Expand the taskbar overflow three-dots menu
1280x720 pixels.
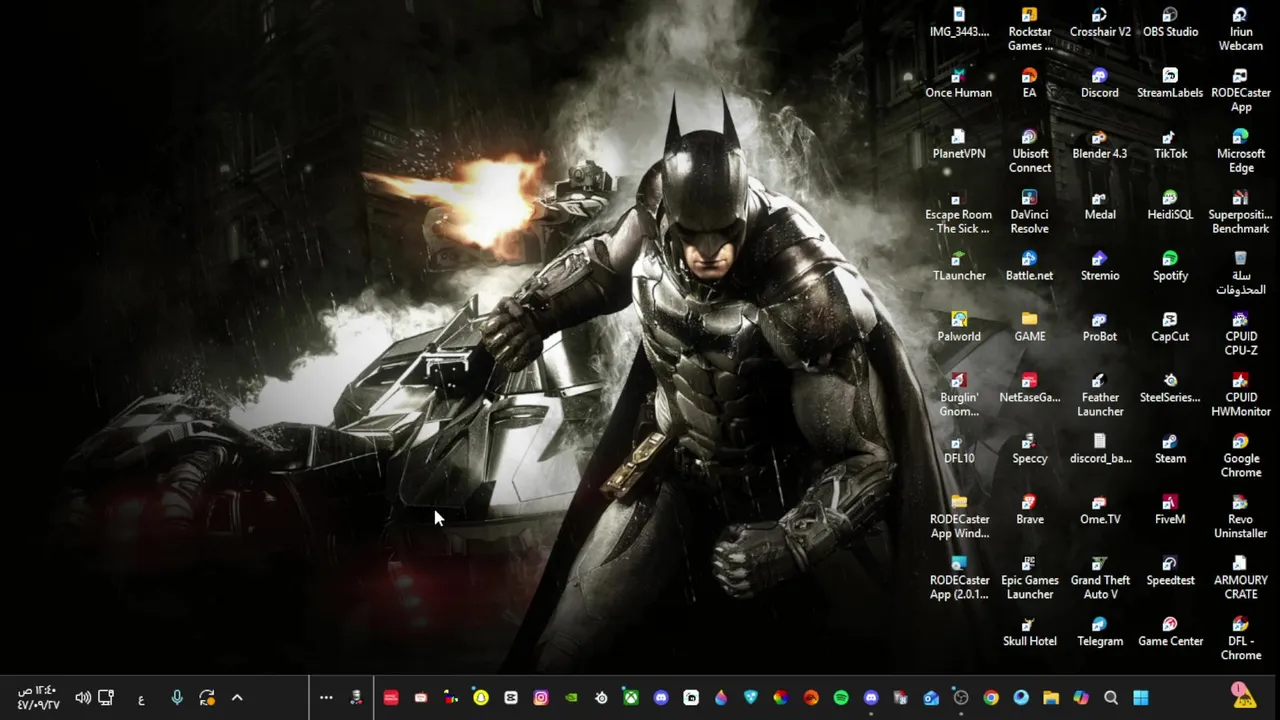click(326, 698)
